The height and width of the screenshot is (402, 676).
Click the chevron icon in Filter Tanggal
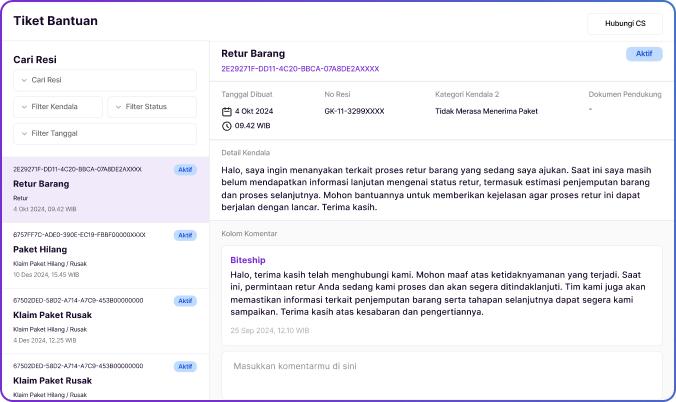24,133
